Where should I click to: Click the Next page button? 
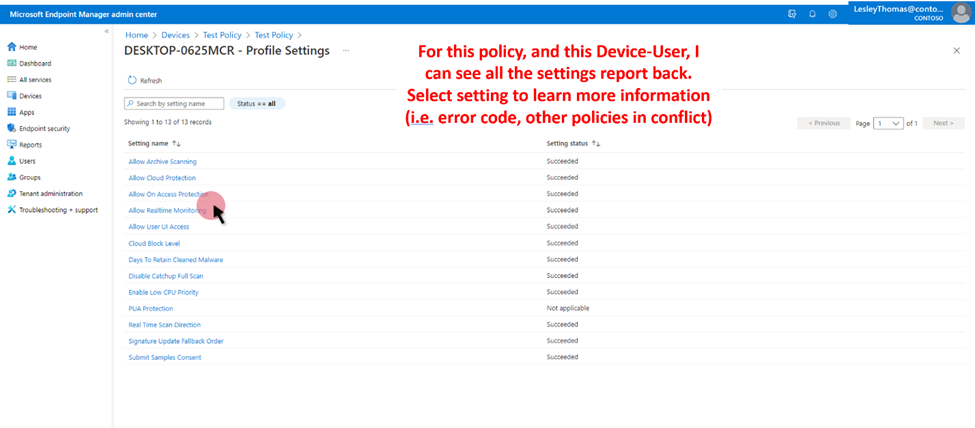tap(943, 123)
